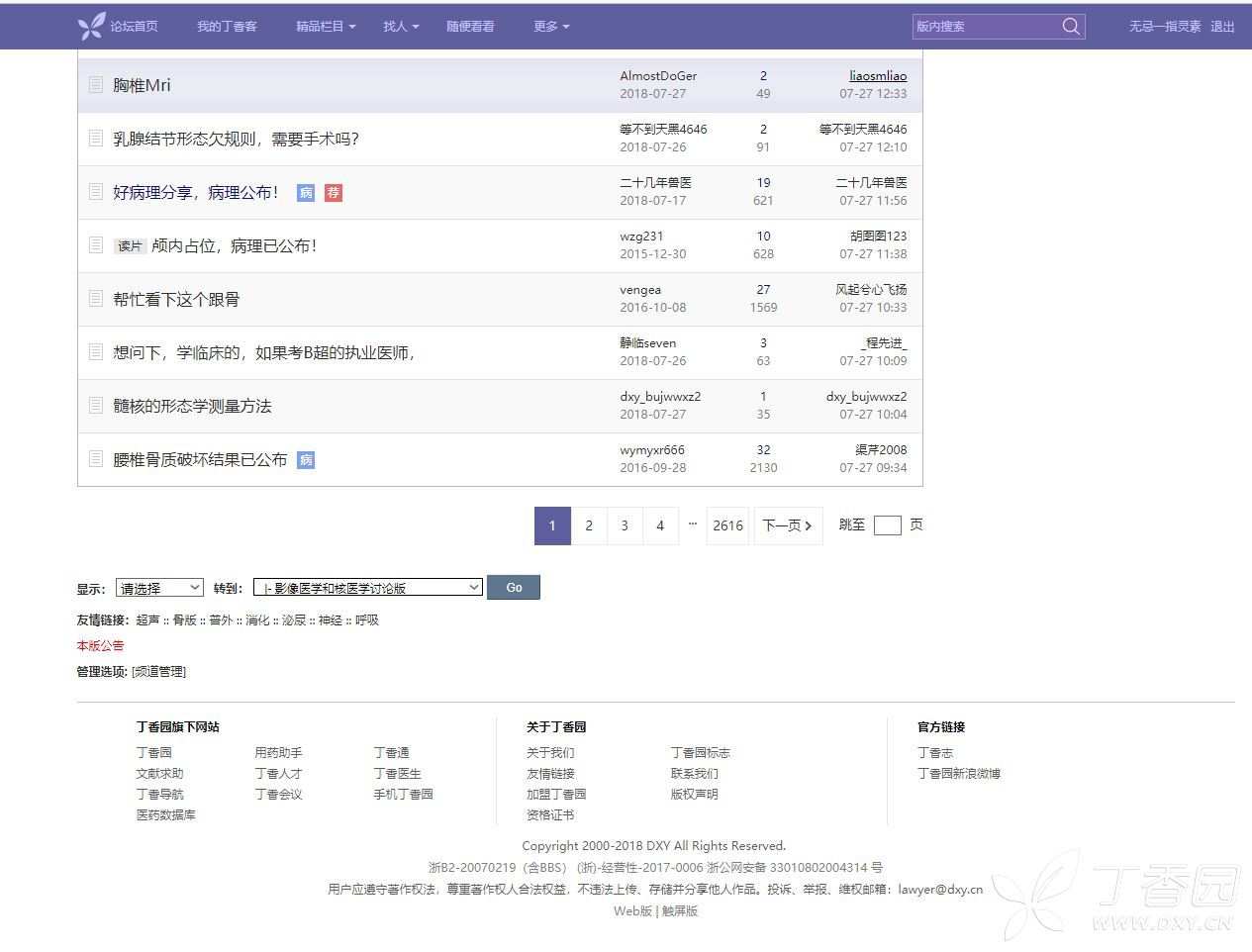Open thread 髓核的形态学测量方法
The width and height of the screenshot is (1252, 952).
tap(192, 406)
